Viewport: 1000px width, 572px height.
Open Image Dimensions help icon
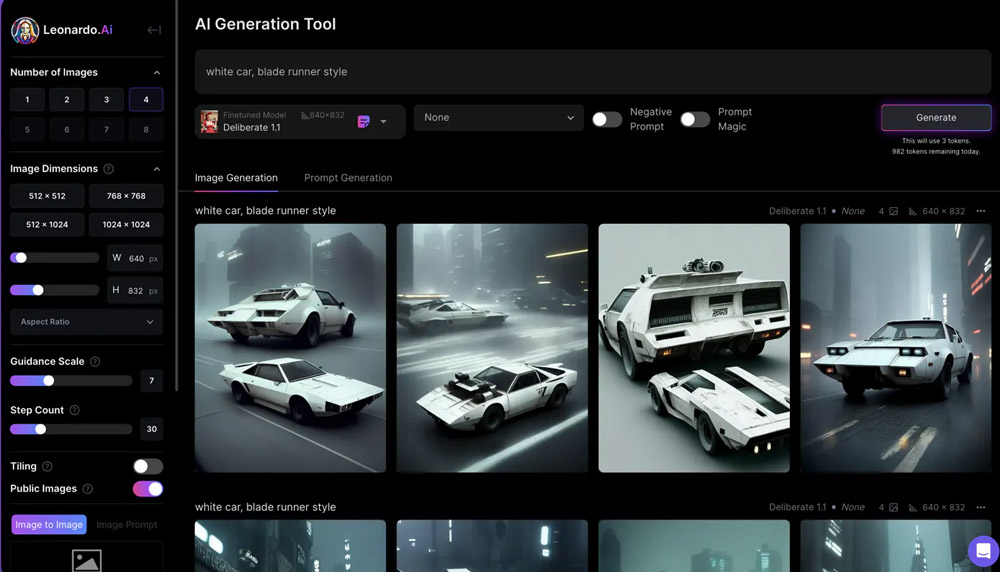(108, 169)
